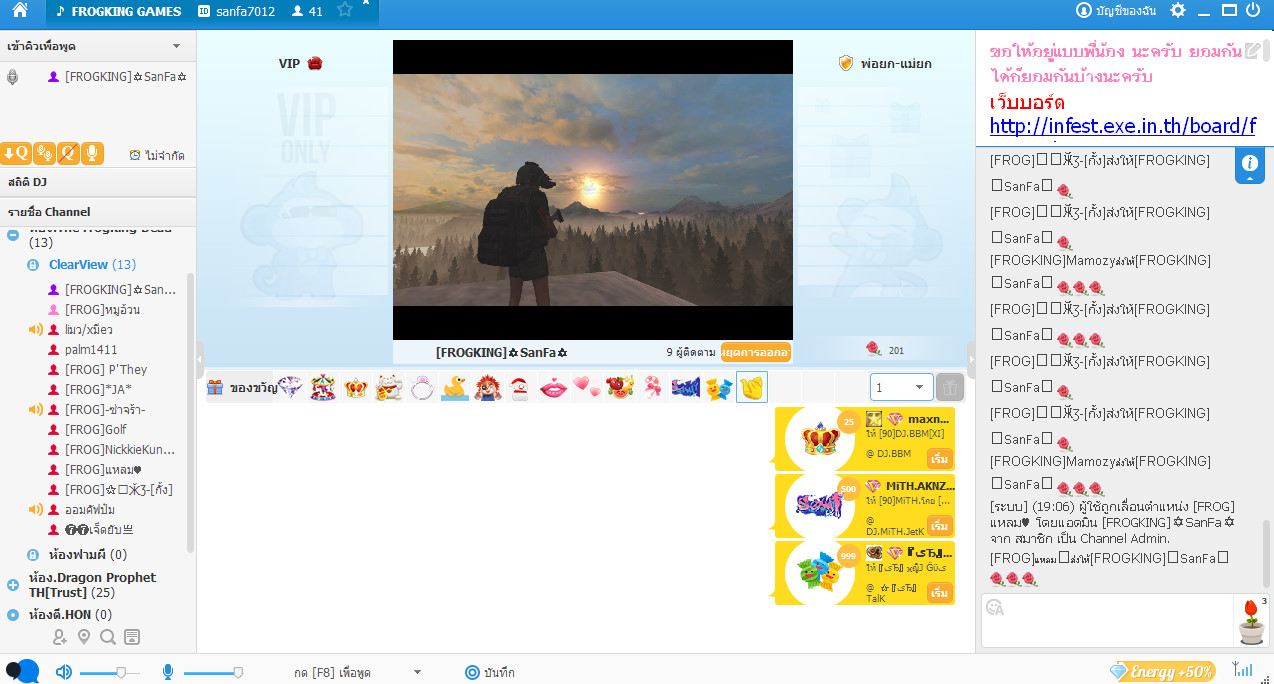Screen dimensions: 1274x684
Task: Select user [FROG]หมูอ้วน in channel list
Action: 102,309
